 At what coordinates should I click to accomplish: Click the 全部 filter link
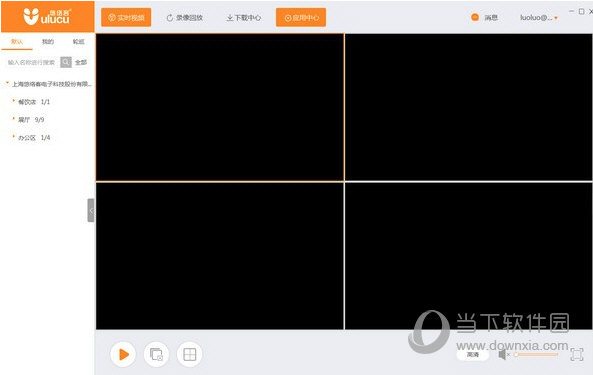pos(81,62)
